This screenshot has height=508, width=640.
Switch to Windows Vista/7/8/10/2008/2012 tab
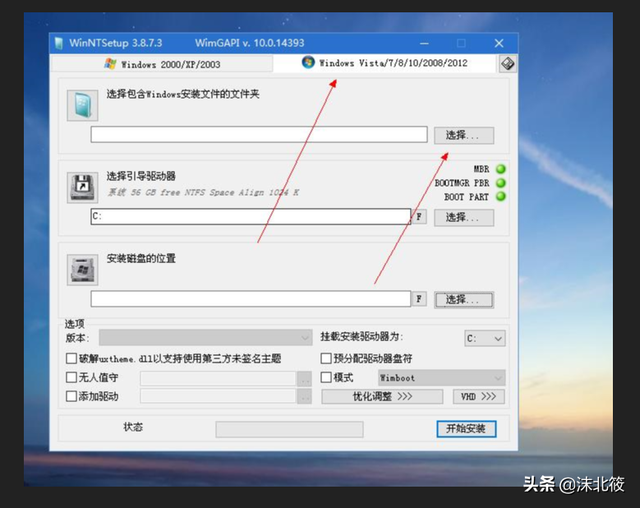385,63
